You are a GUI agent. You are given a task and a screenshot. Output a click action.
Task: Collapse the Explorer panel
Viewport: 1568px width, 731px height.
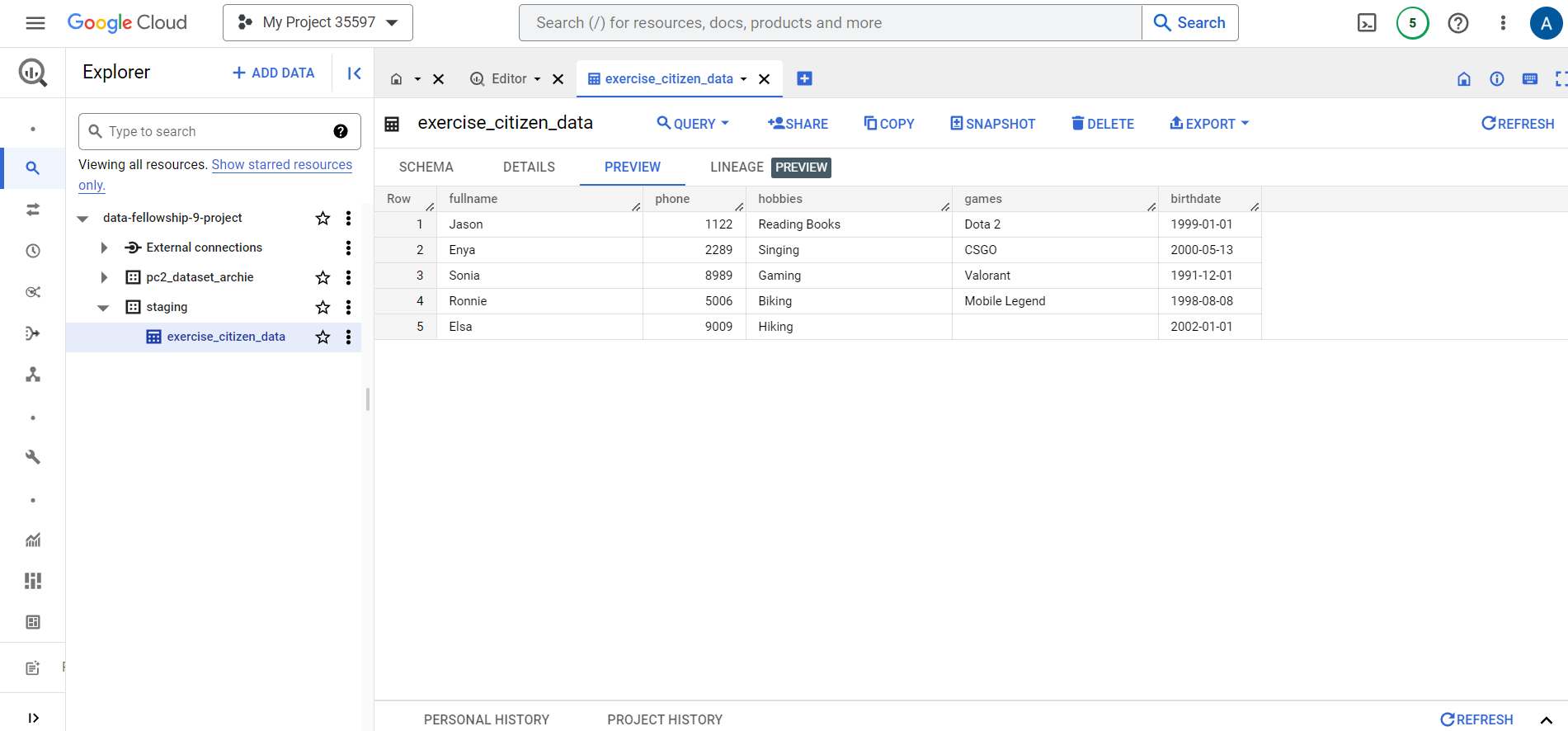tap(354, 73)
